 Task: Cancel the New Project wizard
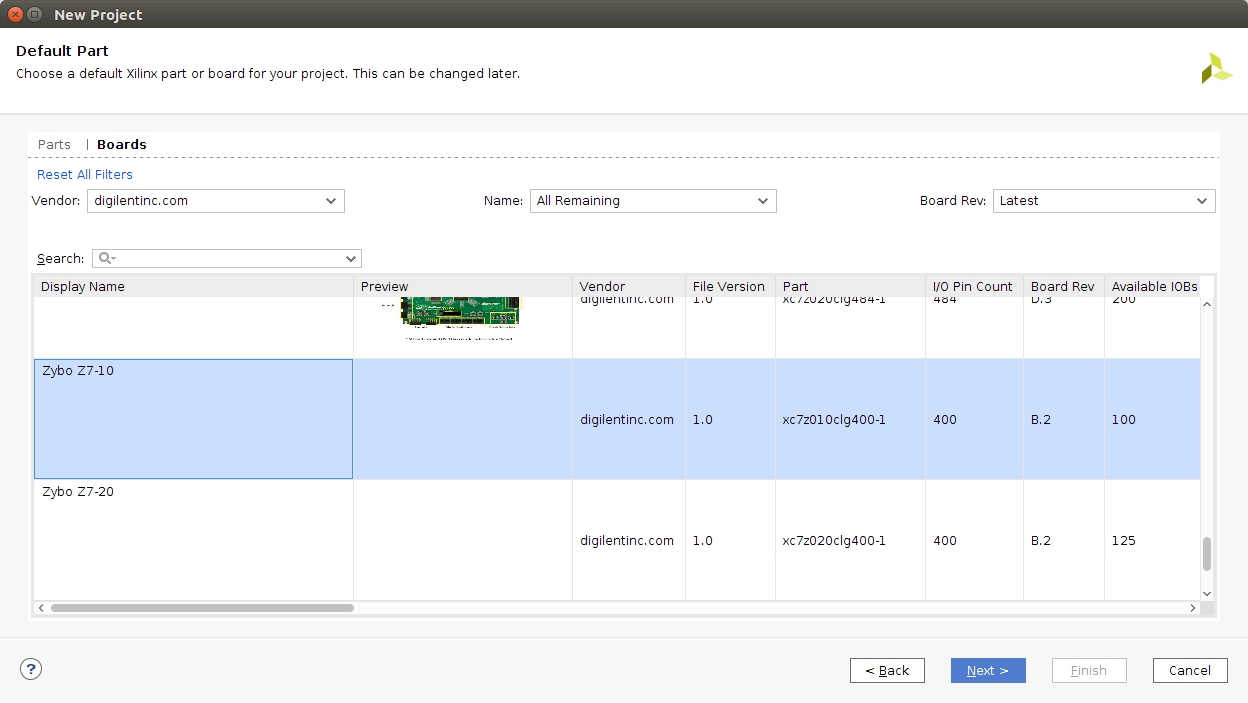1189,671
